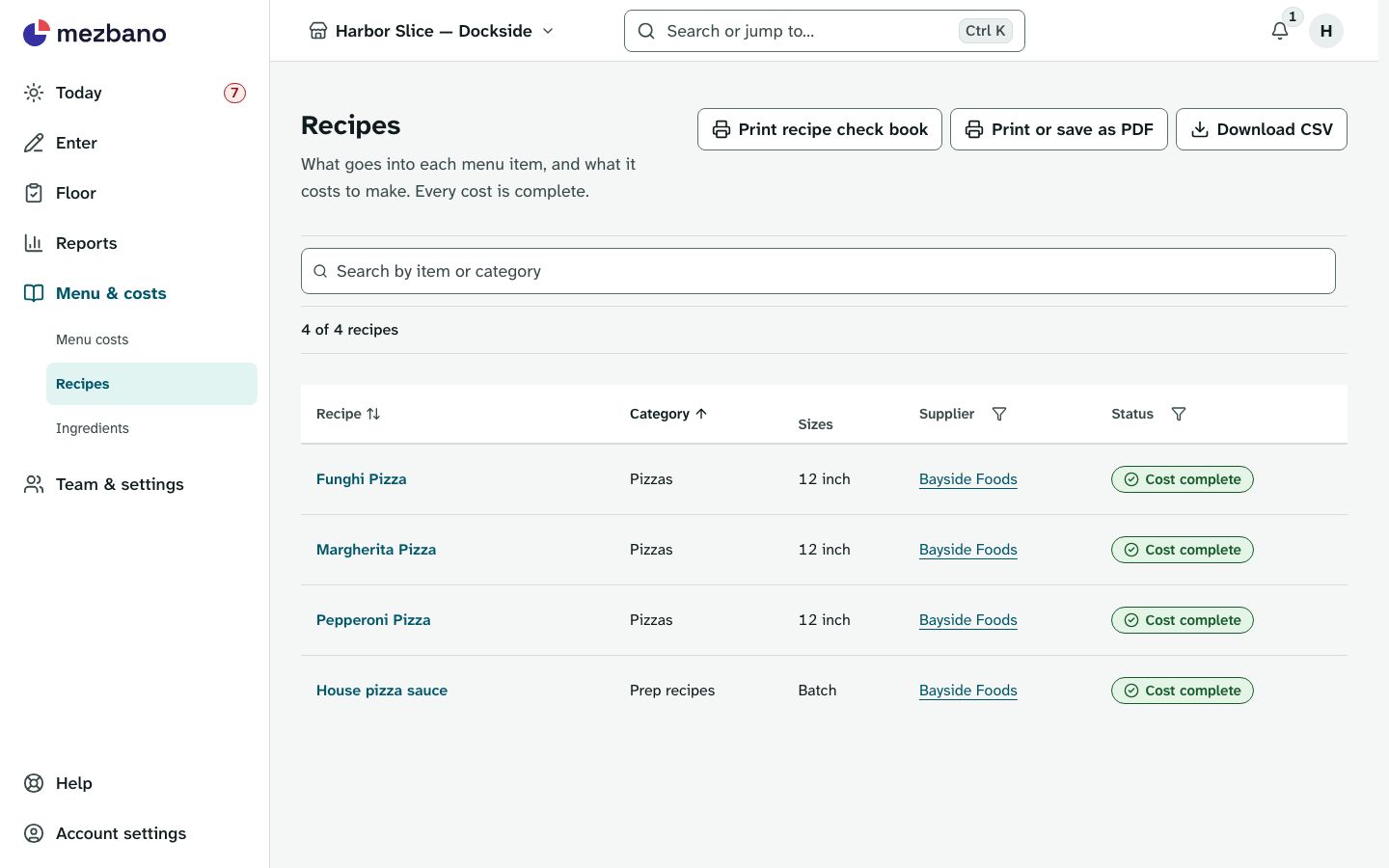Open Bayside Foods link in Pepperoni Pizza row

point(968,620)
